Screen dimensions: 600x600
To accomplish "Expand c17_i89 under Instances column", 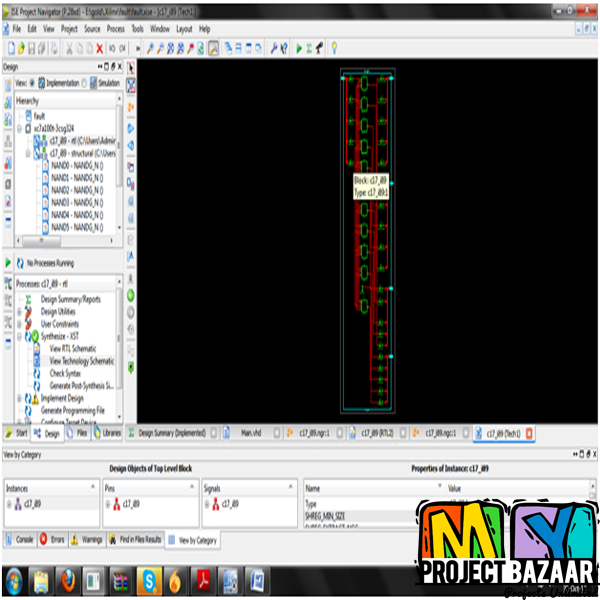I will click(x=10, y=505).
